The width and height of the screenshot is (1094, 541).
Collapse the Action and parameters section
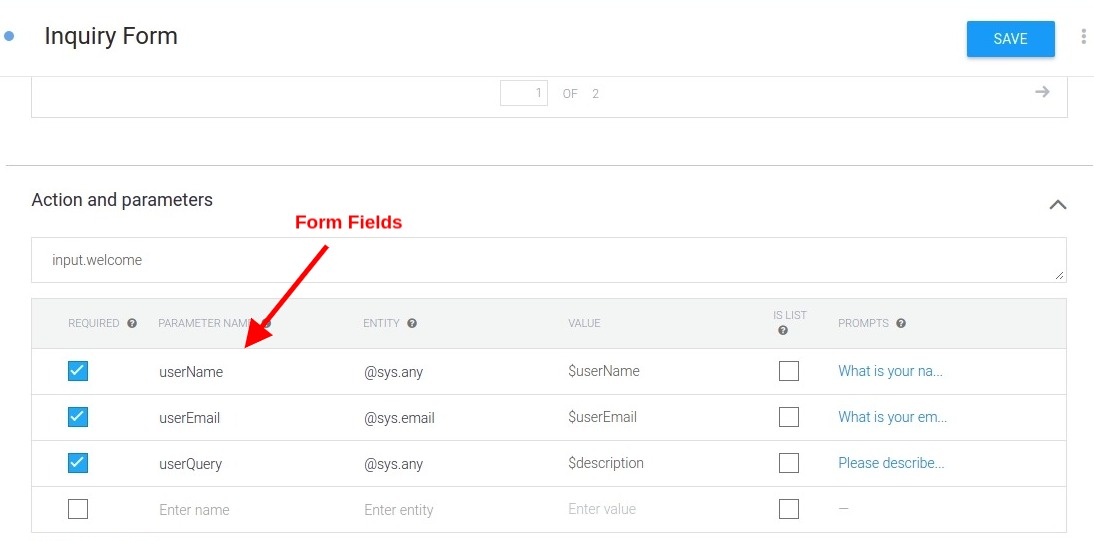coord(1058,205)
